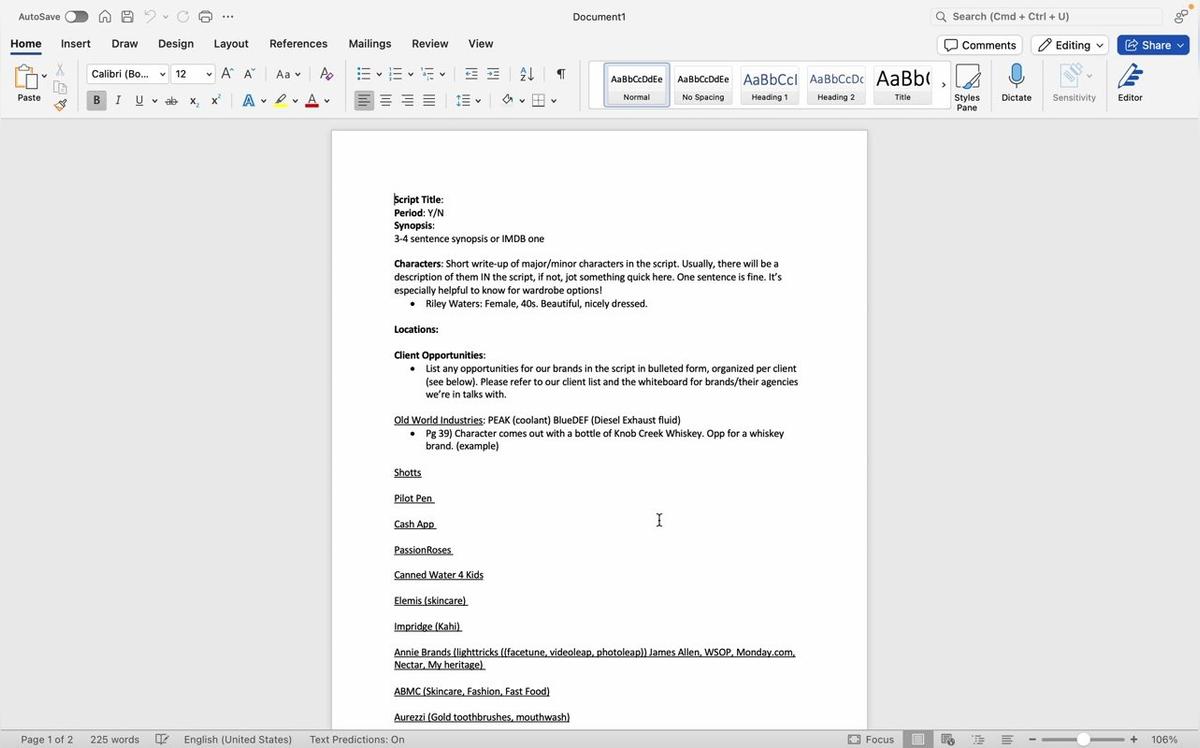Open the Home icon in title bar
The image size is (1200, 748).
point(105,17)
